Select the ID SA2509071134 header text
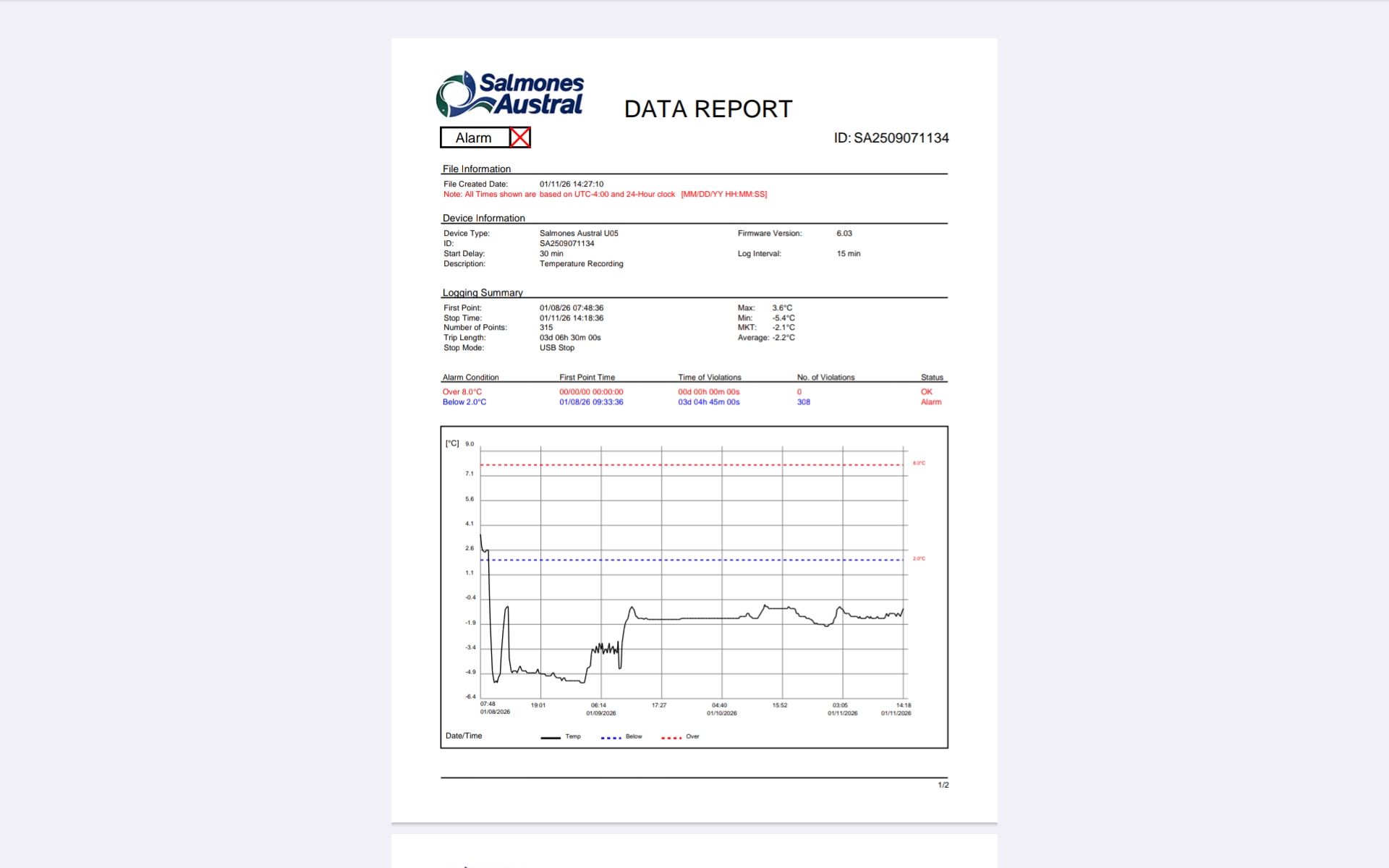This screenshot has height=868, width=1389. pos(891,138)
